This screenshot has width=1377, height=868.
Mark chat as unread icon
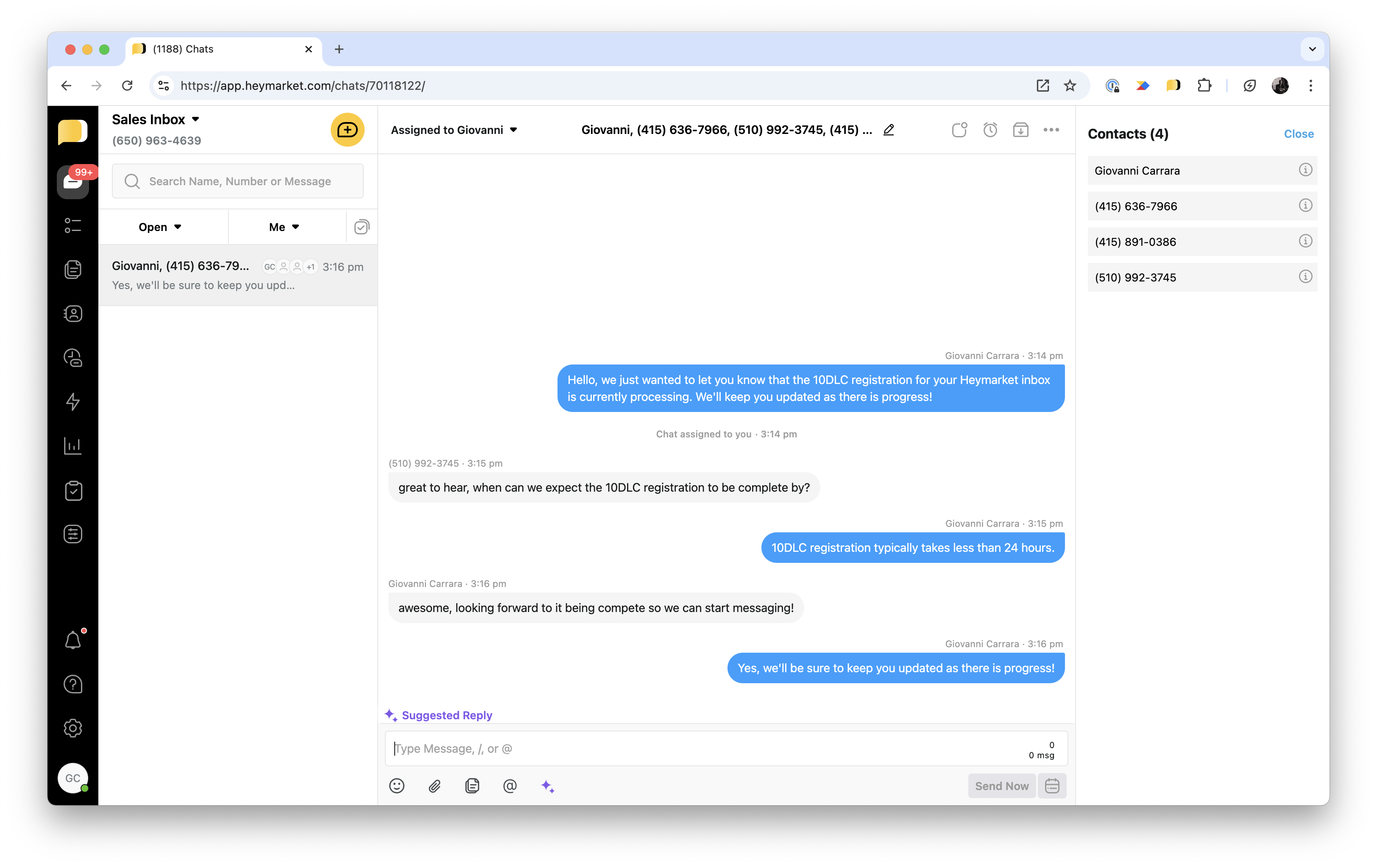coord(959,130)
